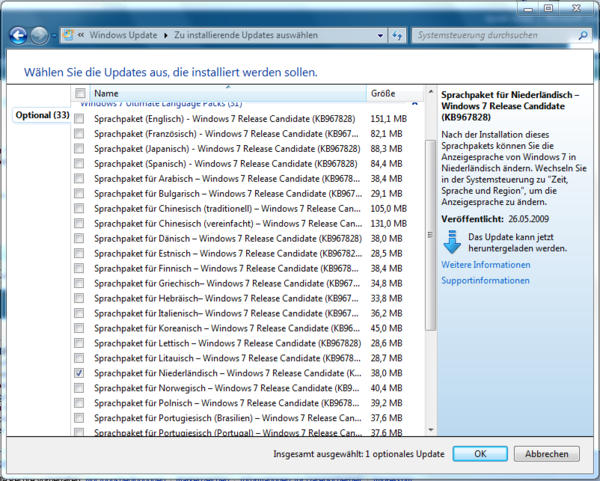Check the Sprachpaket für Bulgarisch checkbox
This screenshot has width=600, height=481.
point(79,193)
